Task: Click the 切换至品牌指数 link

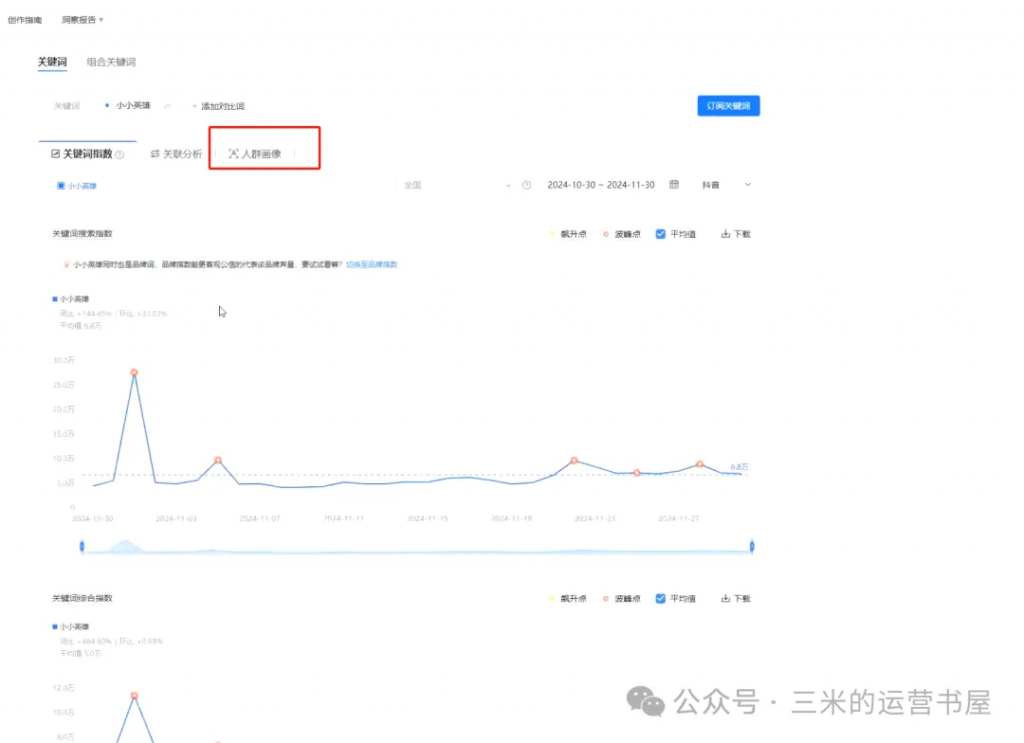Action: pos(371,264)
